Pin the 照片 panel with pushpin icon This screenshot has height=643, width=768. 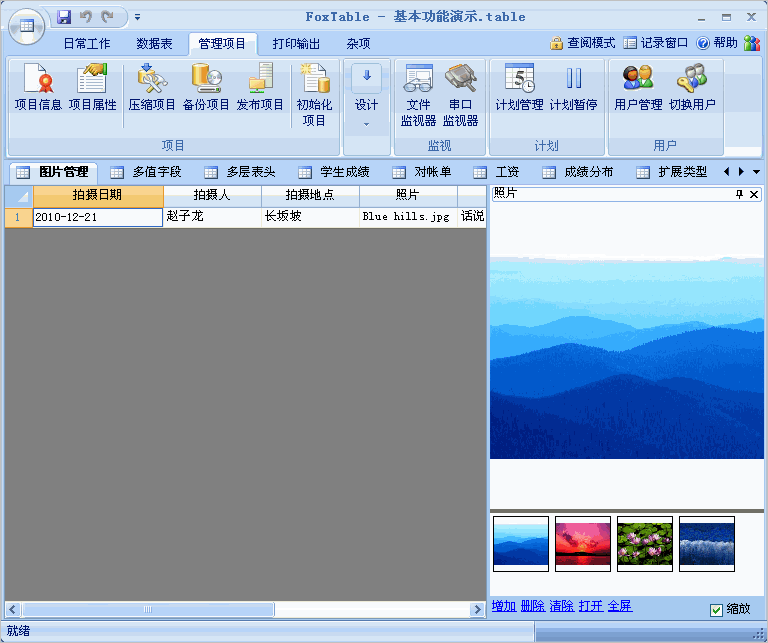pos(740,194)
